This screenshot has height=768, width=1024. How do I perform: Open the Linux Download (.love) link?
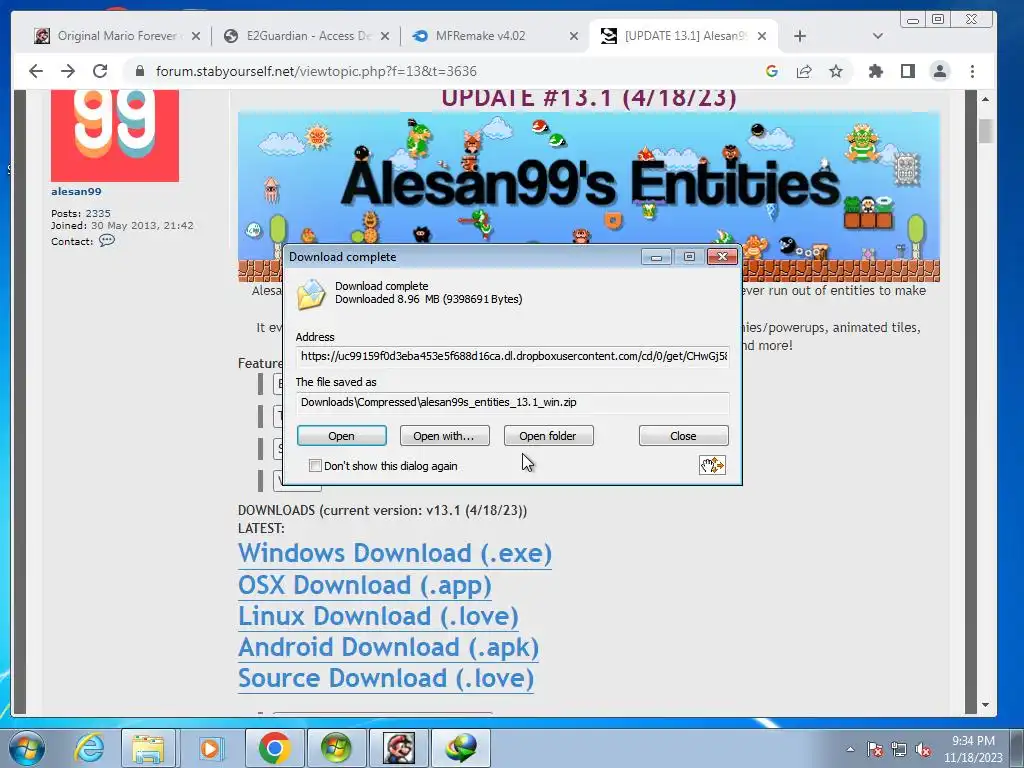click(x=378, y=616)
